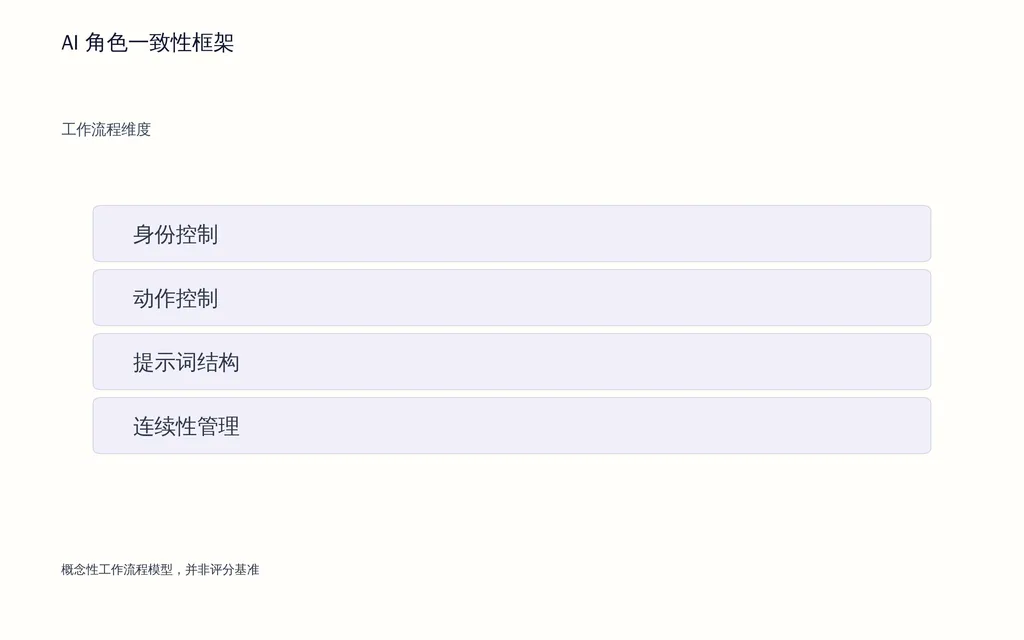Choose the continuity management dimension row
The height and width of the screenshot is (640, 1024).
(511, 426)
